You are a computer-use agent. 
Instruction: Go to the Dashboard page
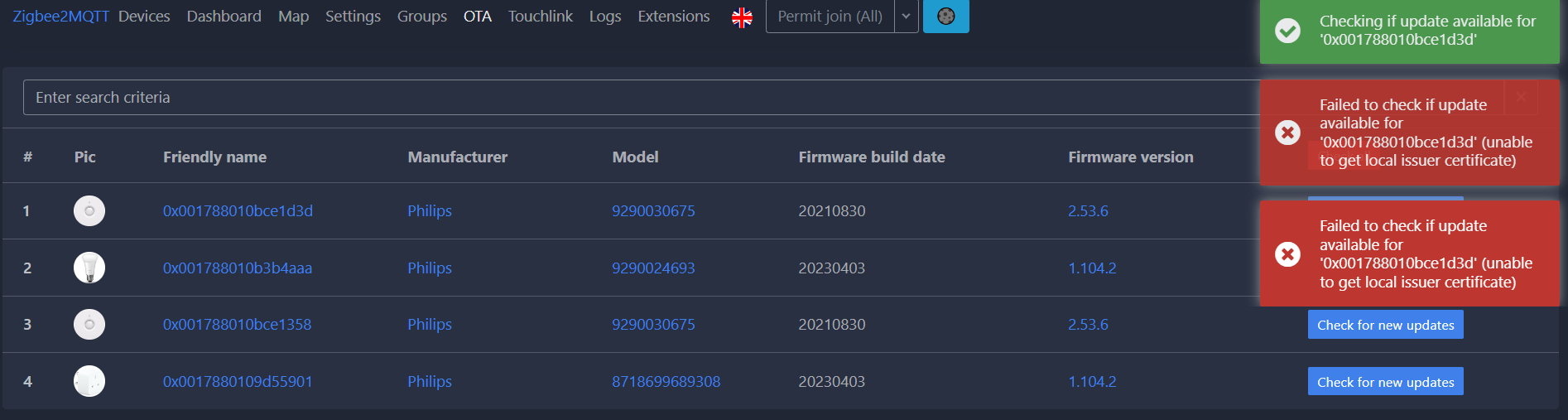(224, 16)
